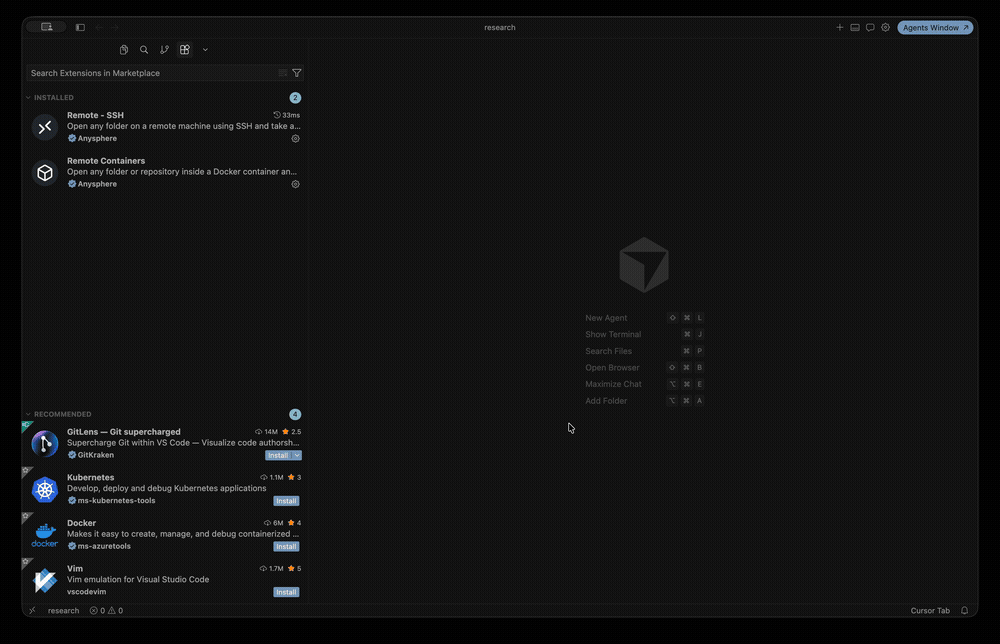Open errors and warnings status indicator
The width and height of the screenshot is (1000, 644).
click(x=107, y=611)
